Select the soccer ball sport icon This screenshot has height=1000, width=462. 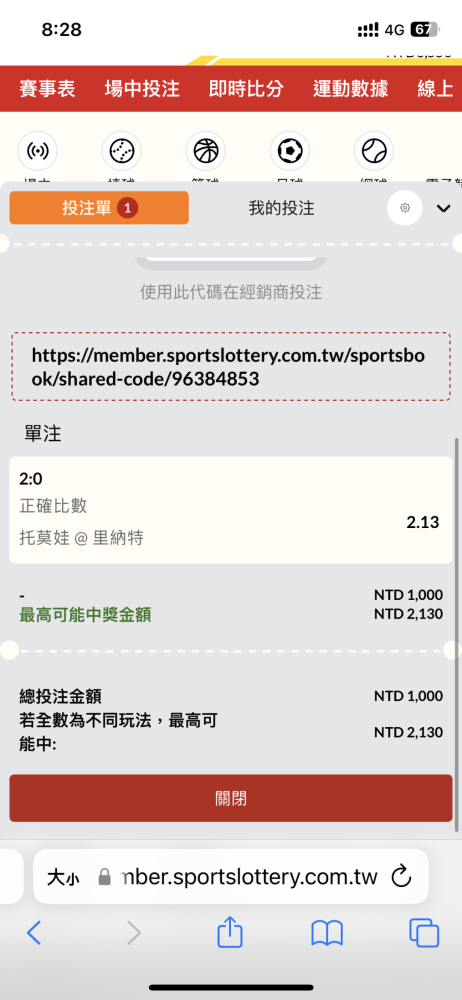point(290,151)
